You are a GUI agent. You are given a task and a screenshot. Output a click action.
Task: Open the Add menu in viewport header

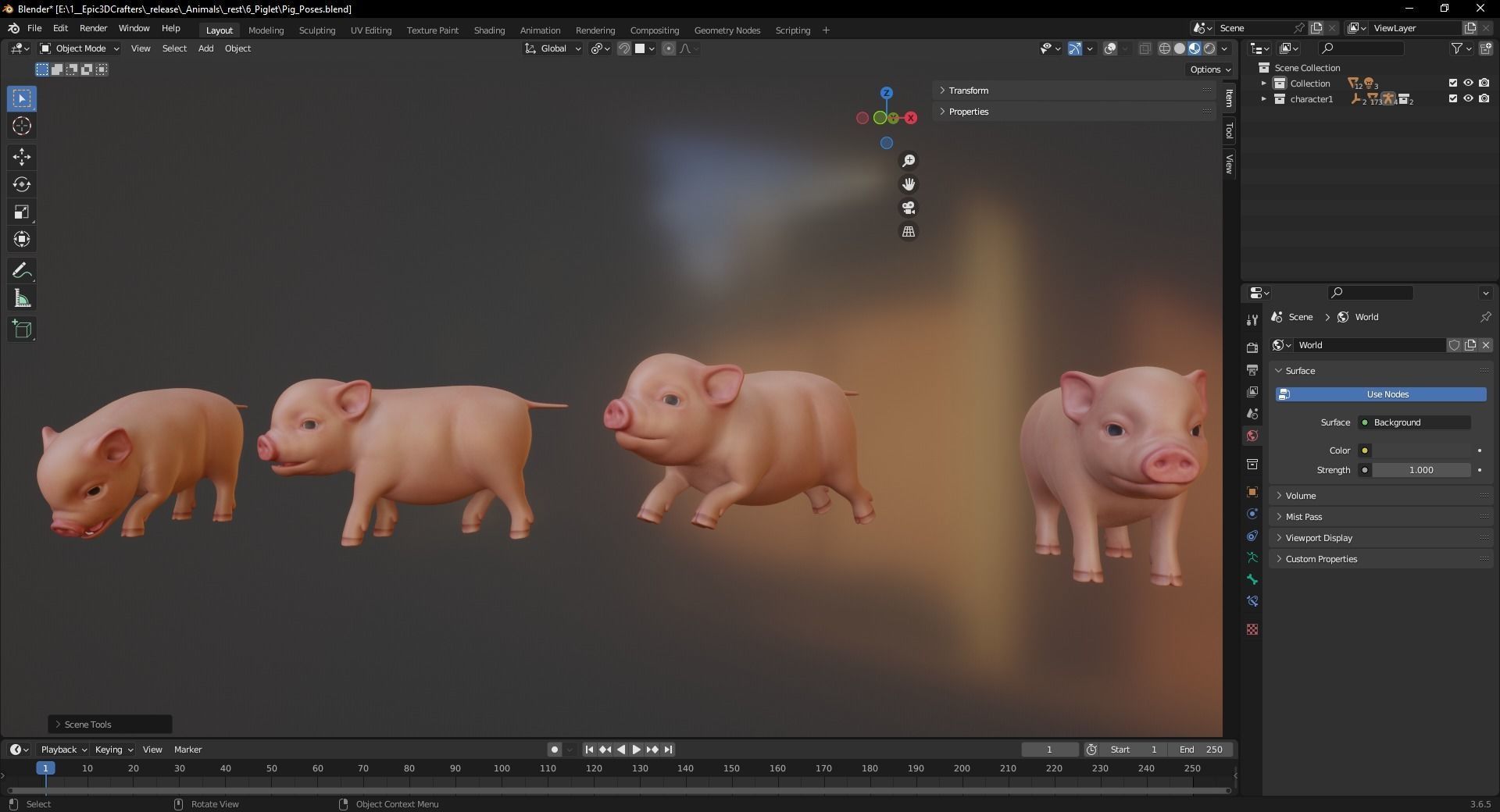(x=205, y=48)
